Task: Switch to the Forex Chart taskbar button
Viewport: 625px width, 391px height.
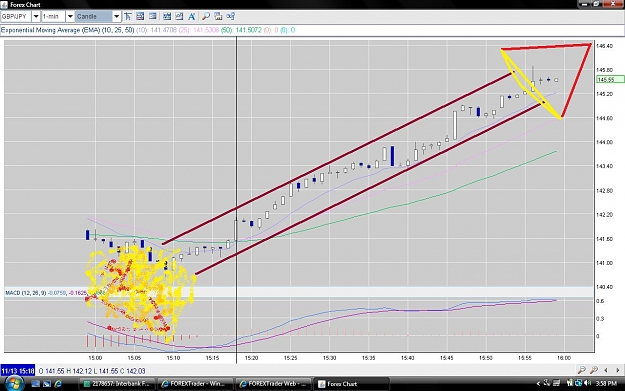Action: click(x=351, y=384)
